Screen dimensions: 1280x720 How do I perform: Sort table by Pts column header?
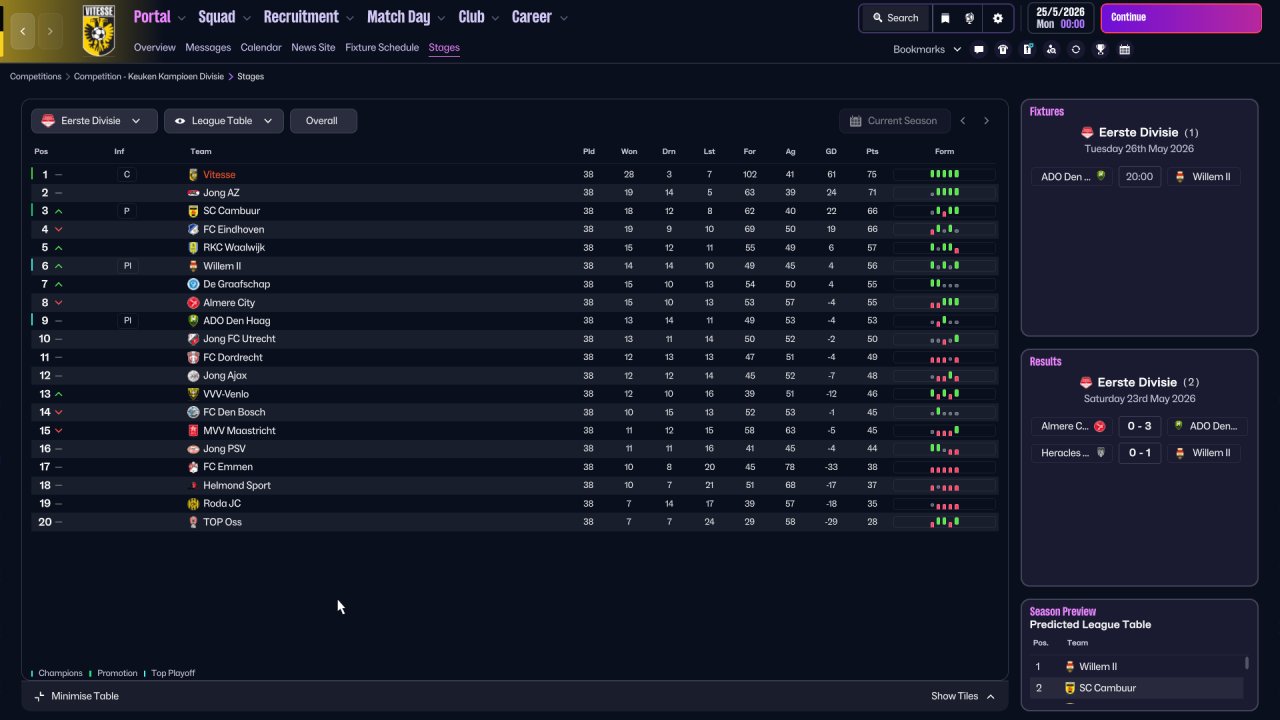[872, 152]
